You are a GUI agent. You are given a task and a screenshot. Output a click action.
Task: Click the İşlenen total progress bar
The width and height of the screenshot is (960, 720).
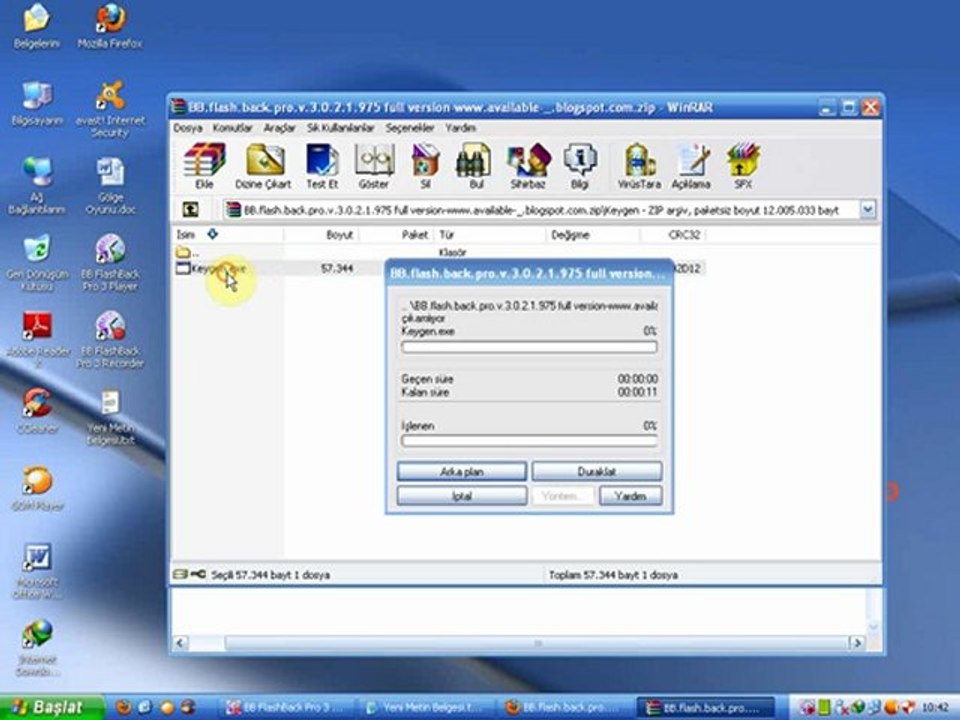(529, 441)
